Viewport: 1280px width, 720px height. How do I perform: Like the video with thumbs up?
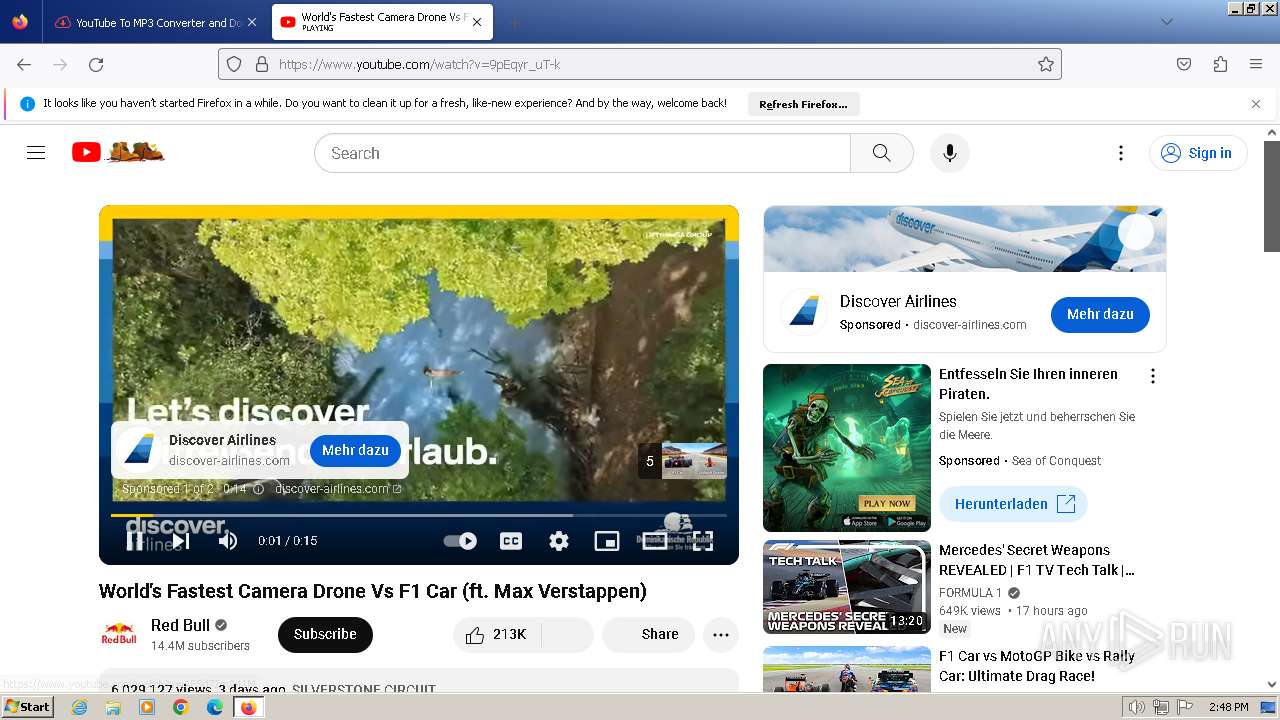(497, 634)
